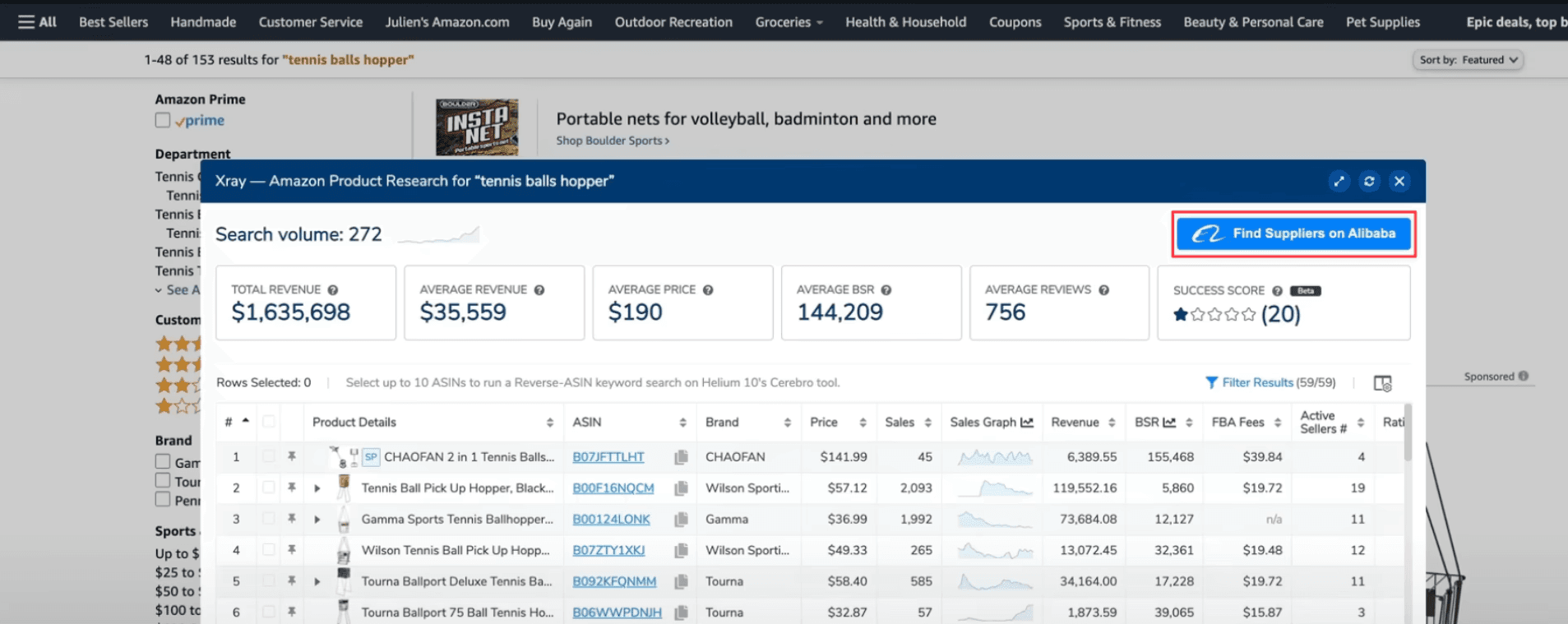Open Customer Service in Amazon nav
1568x624 pixels.
pos(311,22)
